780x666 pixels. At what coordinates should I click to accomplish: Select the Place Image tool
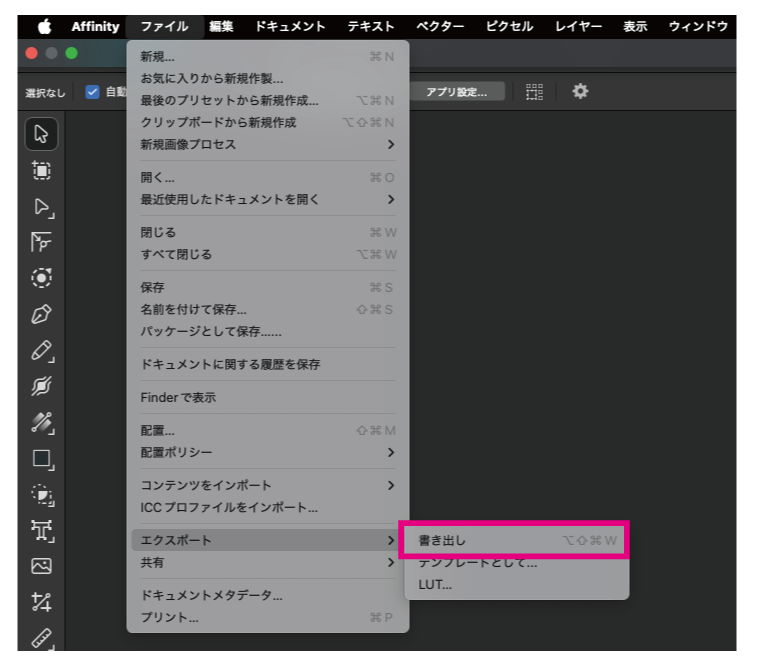click(x=41, y=566)
